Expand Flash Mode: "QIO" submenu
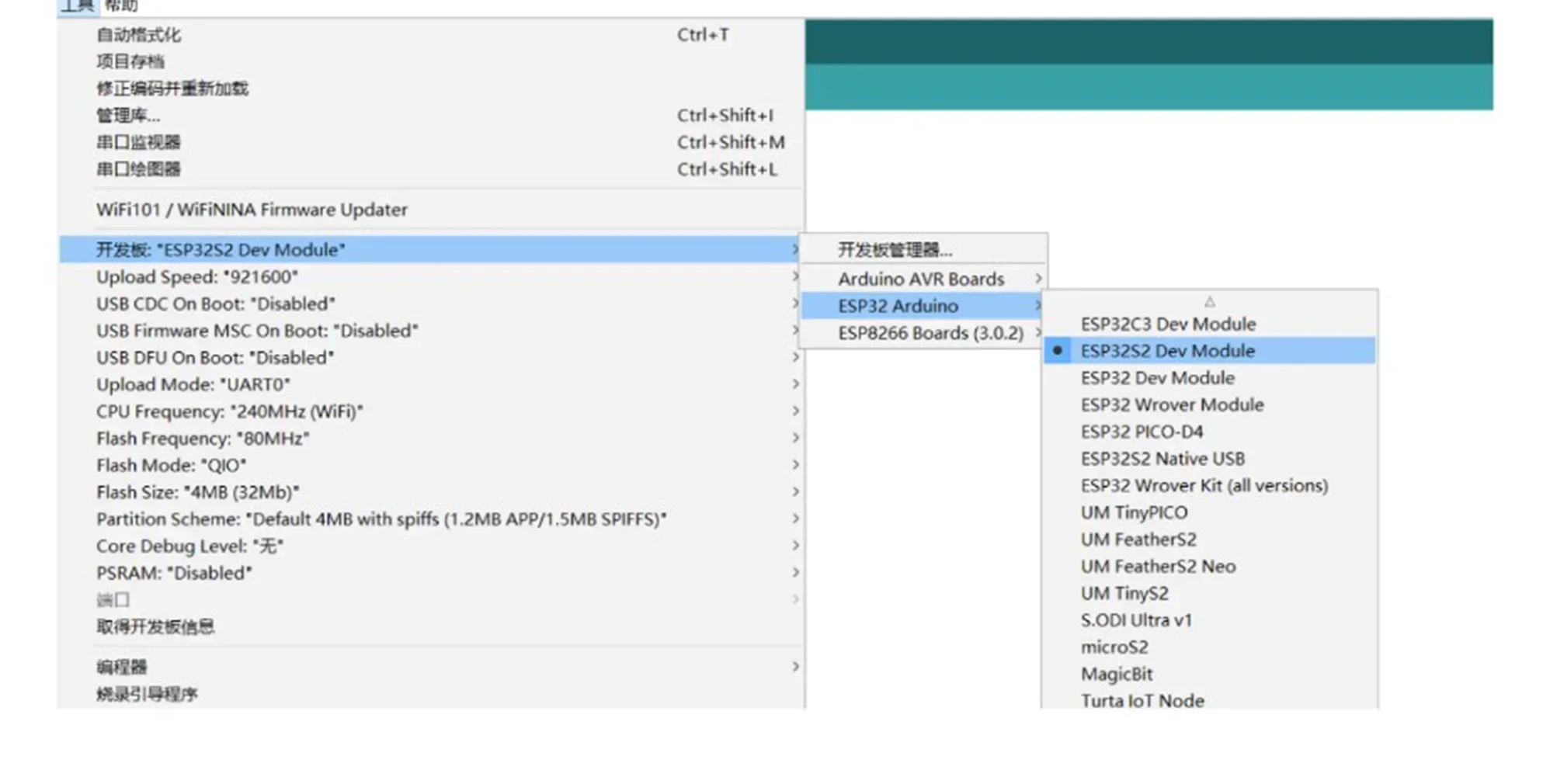Image resolution: width=1550 pixels, height=784 pixels. pyautogui.click(x=431, y=465)
